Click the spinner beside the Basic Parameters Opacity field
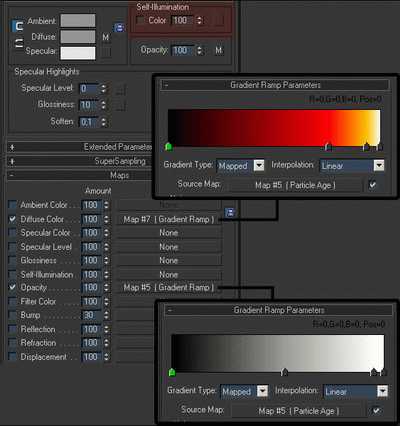400x426 pixels. pyautogui.click(x=199, y=50)
